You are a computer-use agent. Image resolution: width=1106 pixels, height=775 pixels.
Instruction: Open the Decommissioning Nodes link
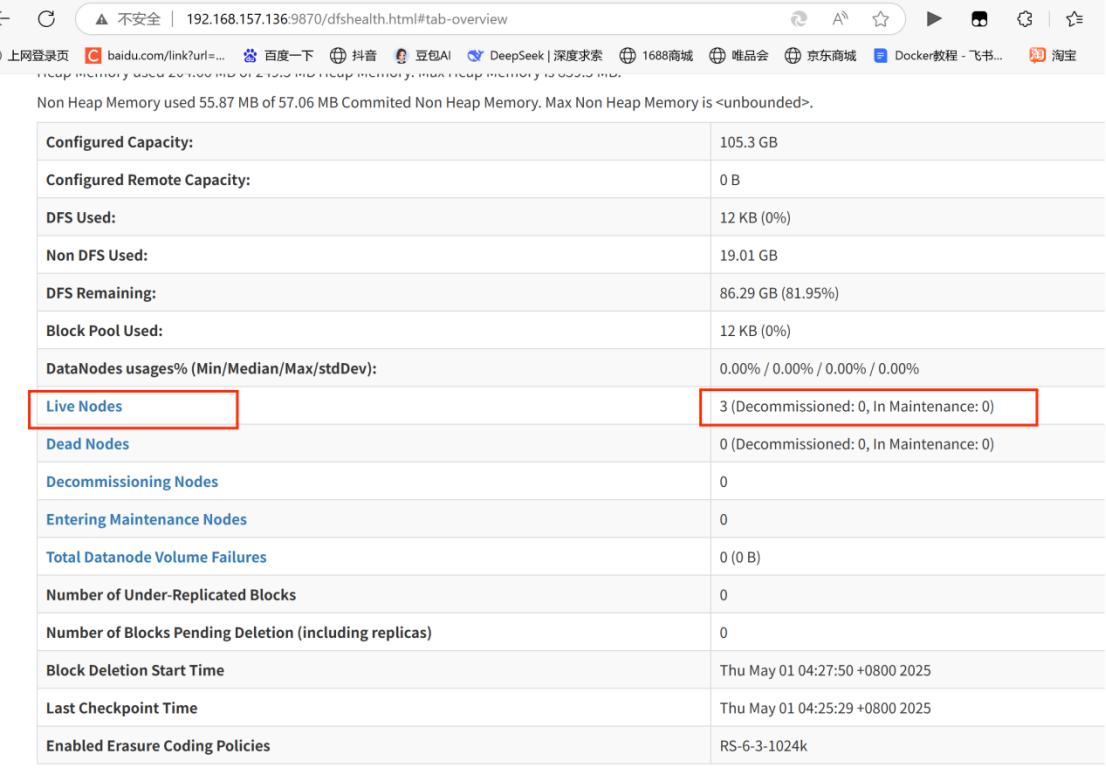132,482
